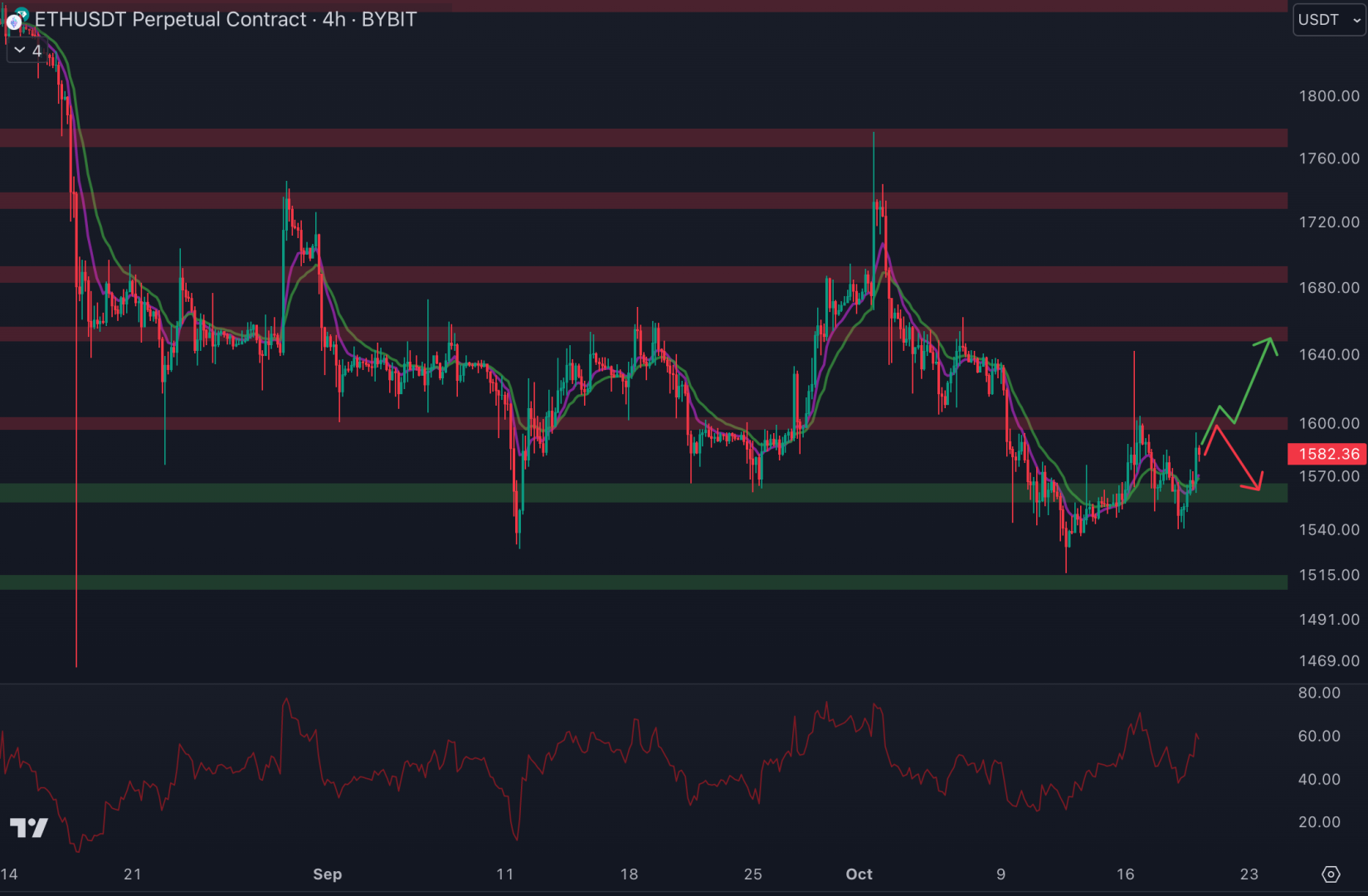Click the RSI 80.00 scale label
1368x896 pixels.
[x=1319, y=693]
